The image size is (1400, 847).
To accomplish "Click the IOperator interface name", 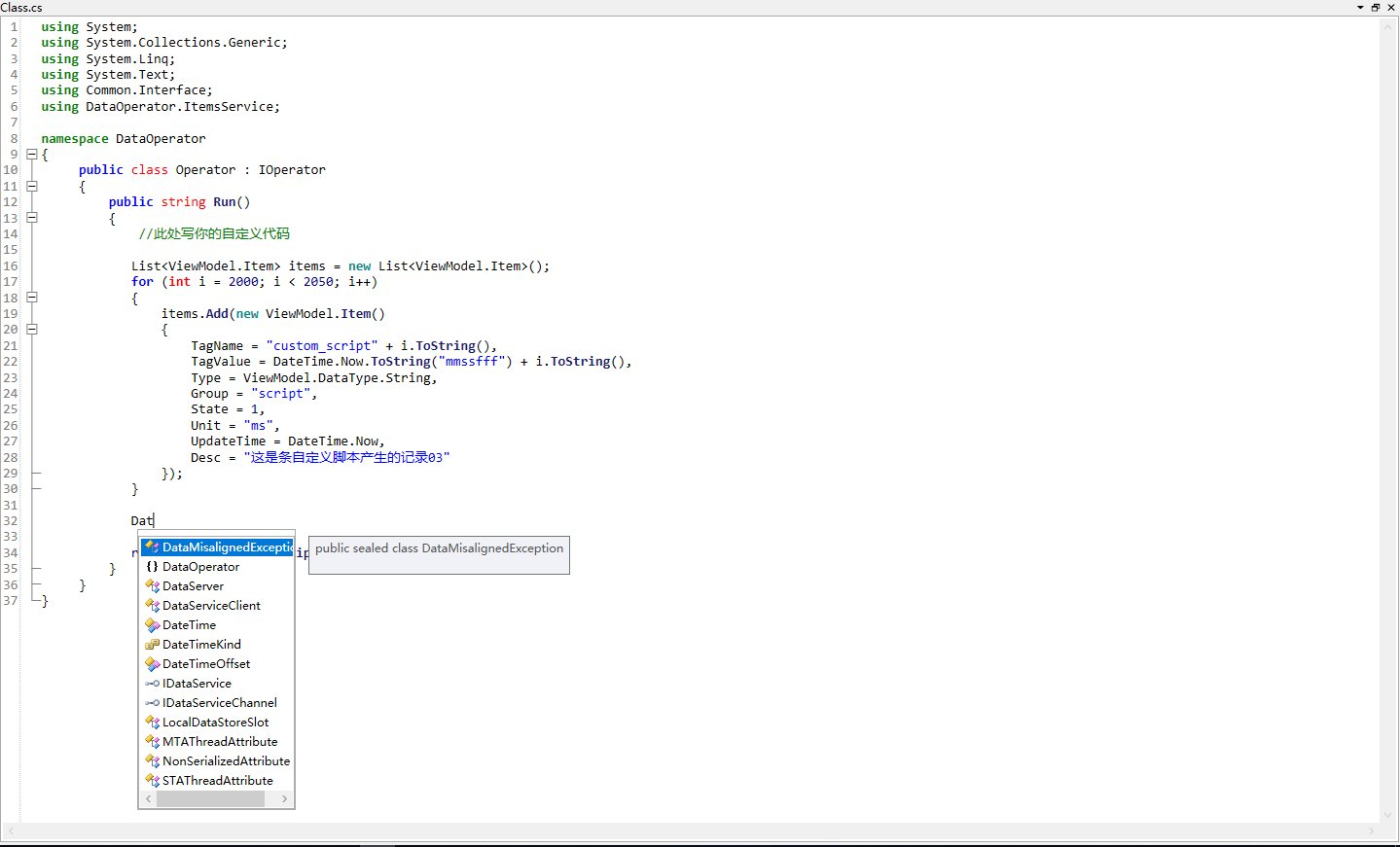I will point(292,170).
